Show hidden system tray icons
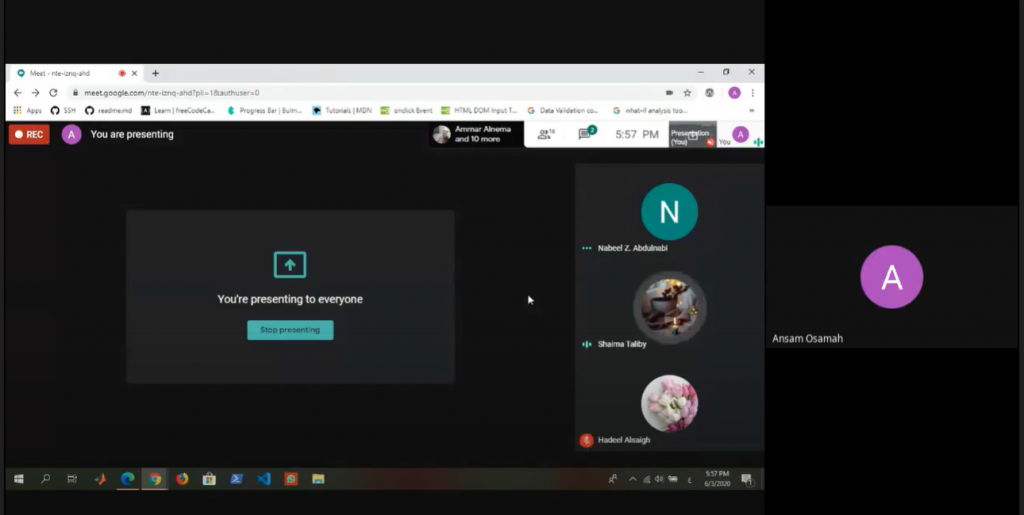This screenshot has height=515, width=1024. pos(632,479)
